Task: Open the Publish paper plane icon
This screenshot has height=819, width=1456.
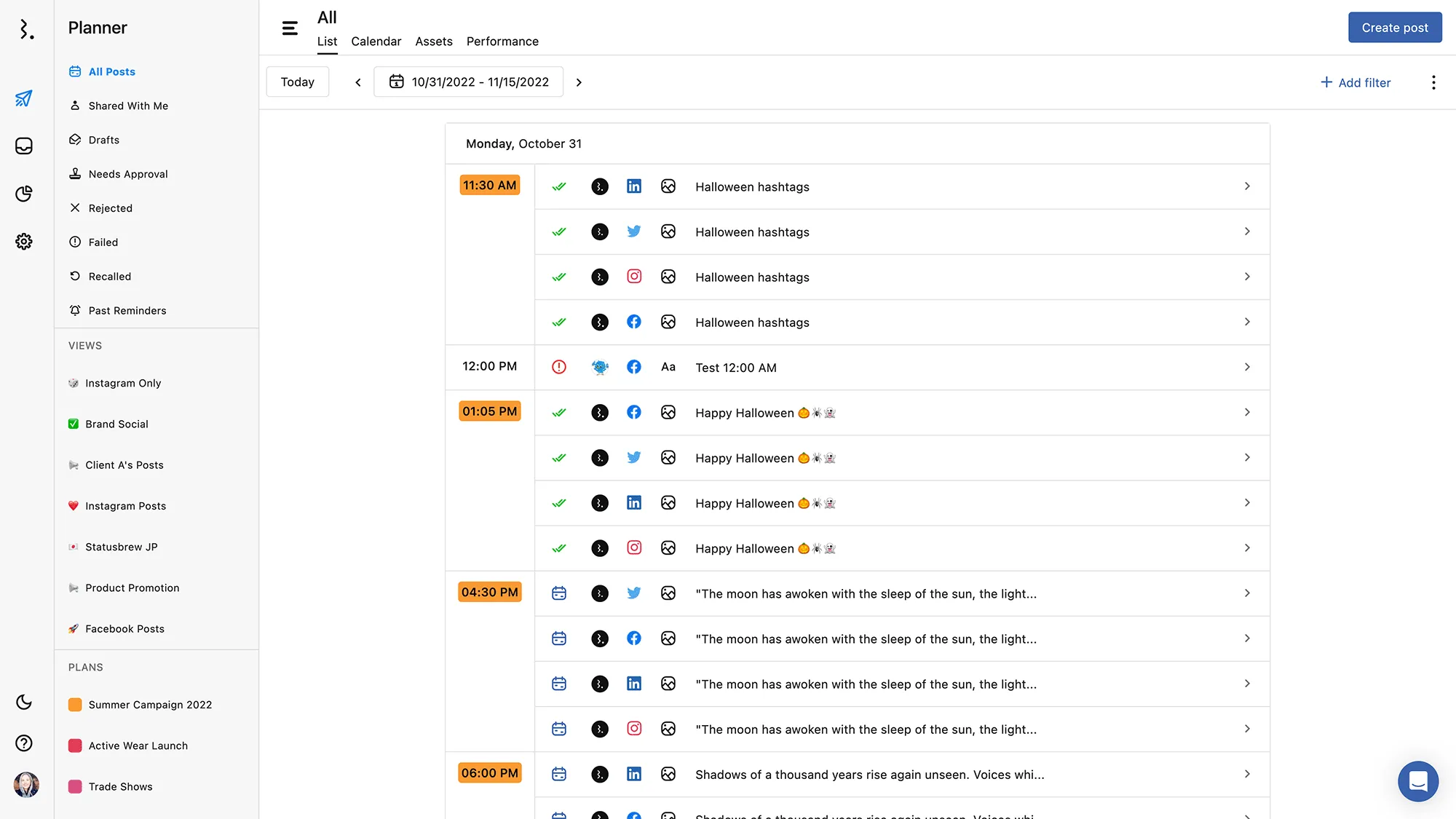Action: click(24, 98)
